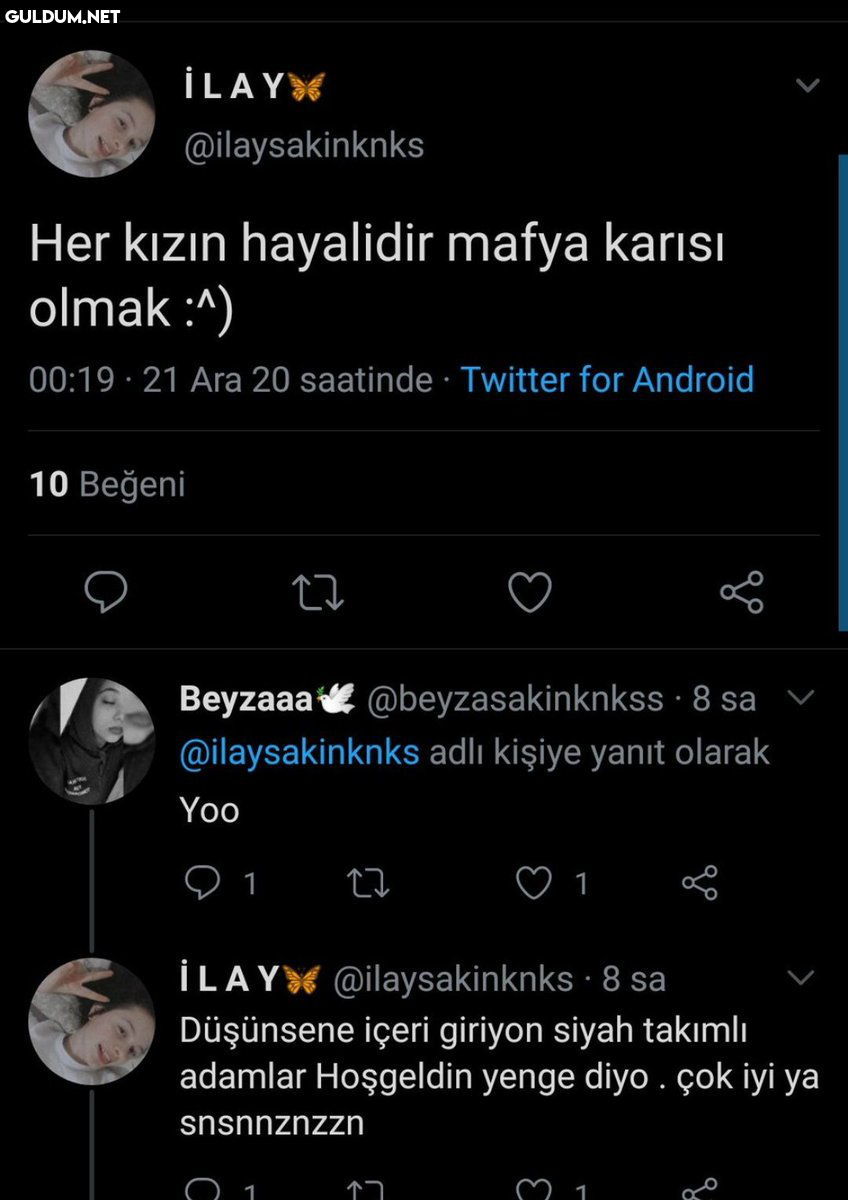Open @beyzasakinknkss profile handle
Viewport: 848px width, 1200px height.
click(x=516, y=699)
